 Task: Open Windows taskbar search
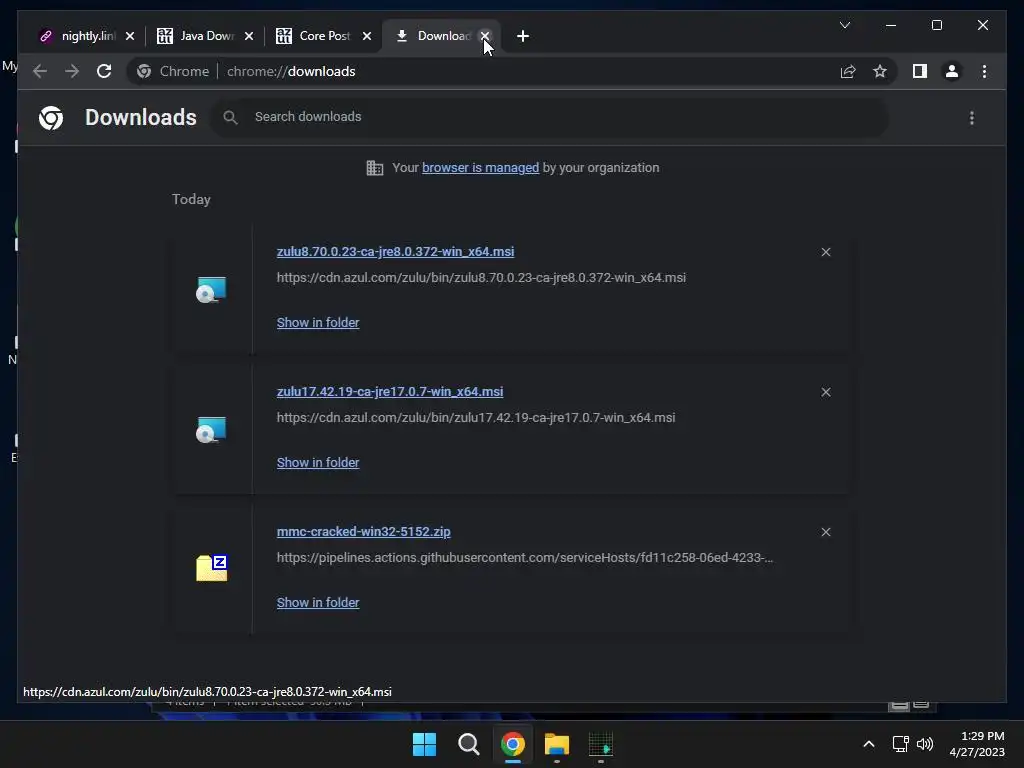468,744
